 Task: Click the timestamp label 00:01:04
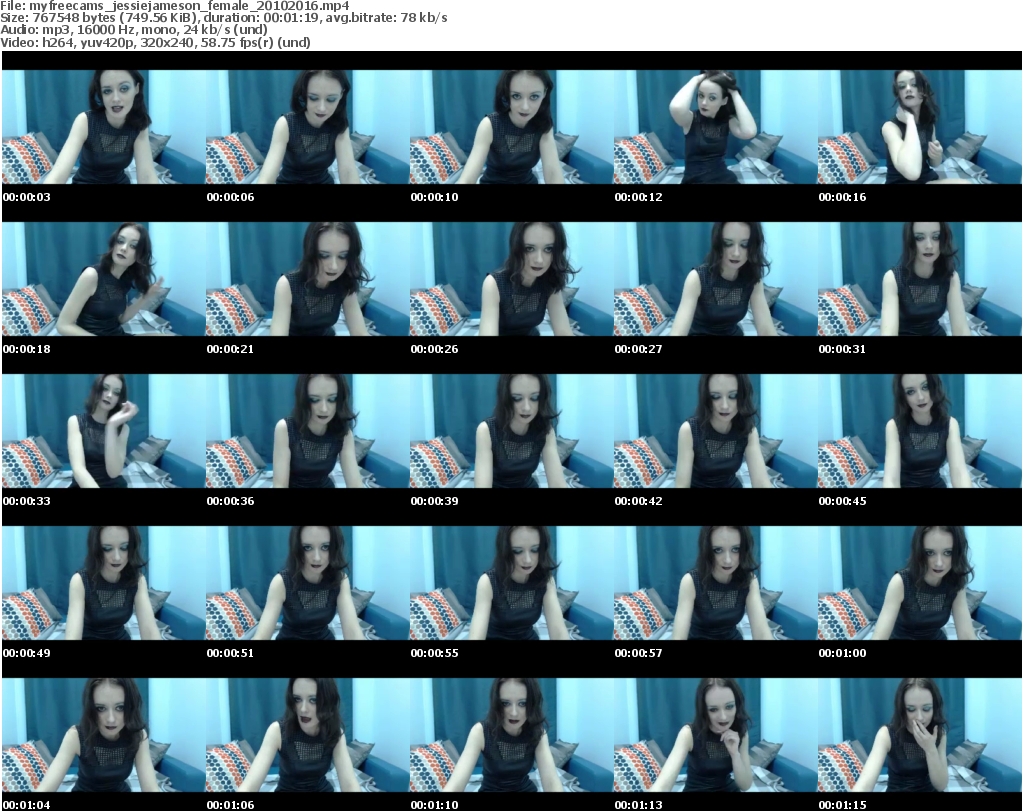27,805
